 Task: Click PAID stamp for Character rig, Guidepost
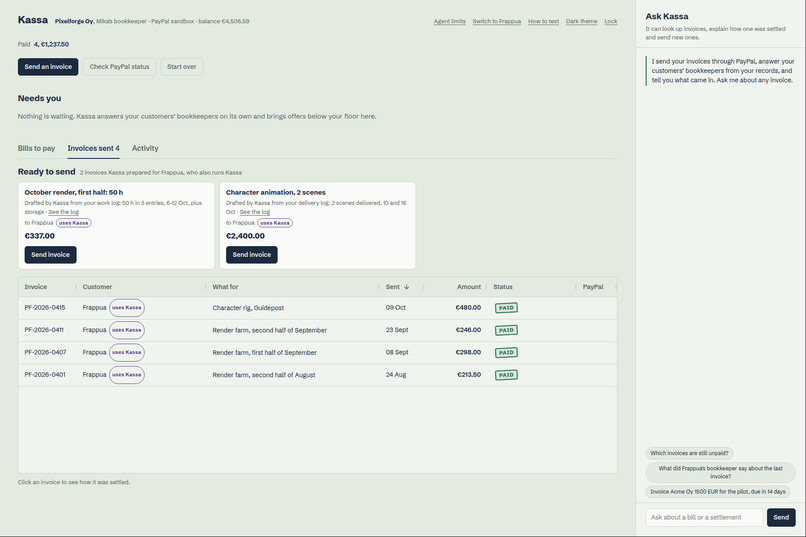pyautogui.click(x=506, y=308)
